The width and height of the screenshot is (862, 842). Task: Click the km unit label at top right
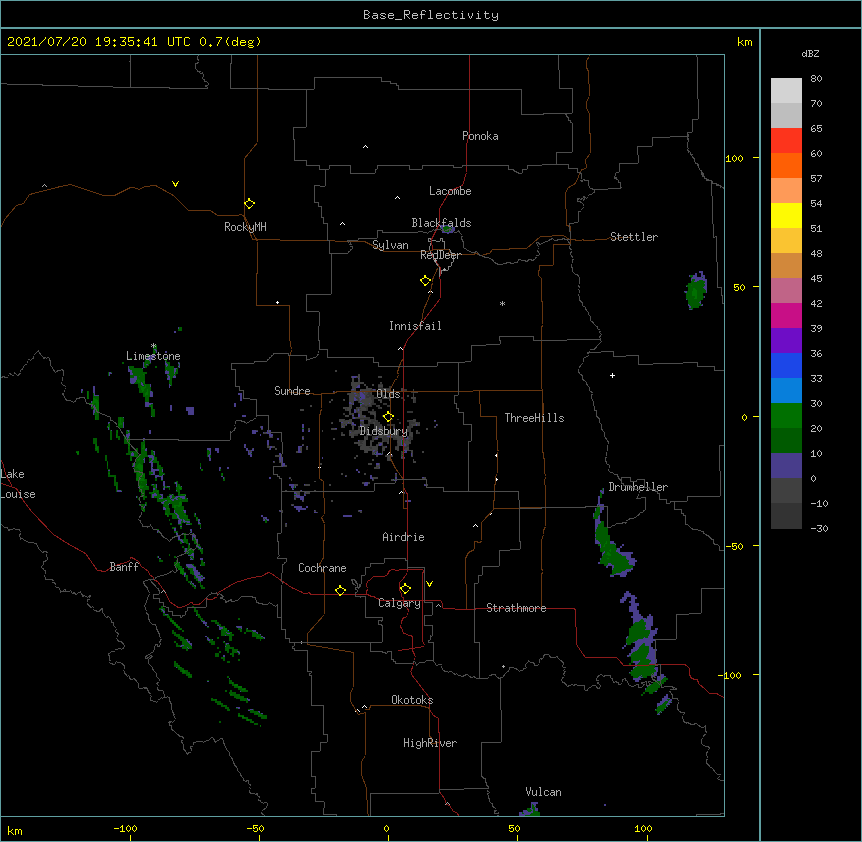(x=744, y=42)
